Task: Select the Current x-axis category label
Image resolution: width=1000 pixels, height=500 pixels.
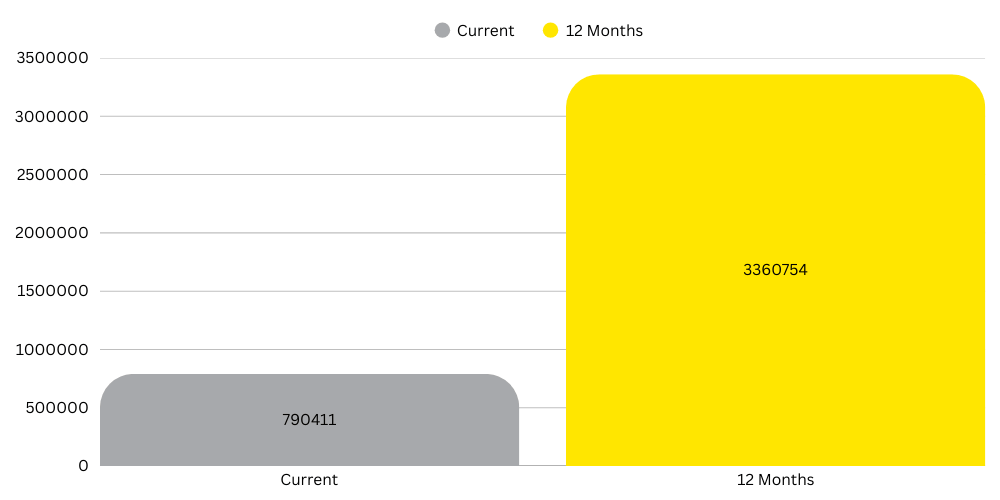Action: [309, 480]
